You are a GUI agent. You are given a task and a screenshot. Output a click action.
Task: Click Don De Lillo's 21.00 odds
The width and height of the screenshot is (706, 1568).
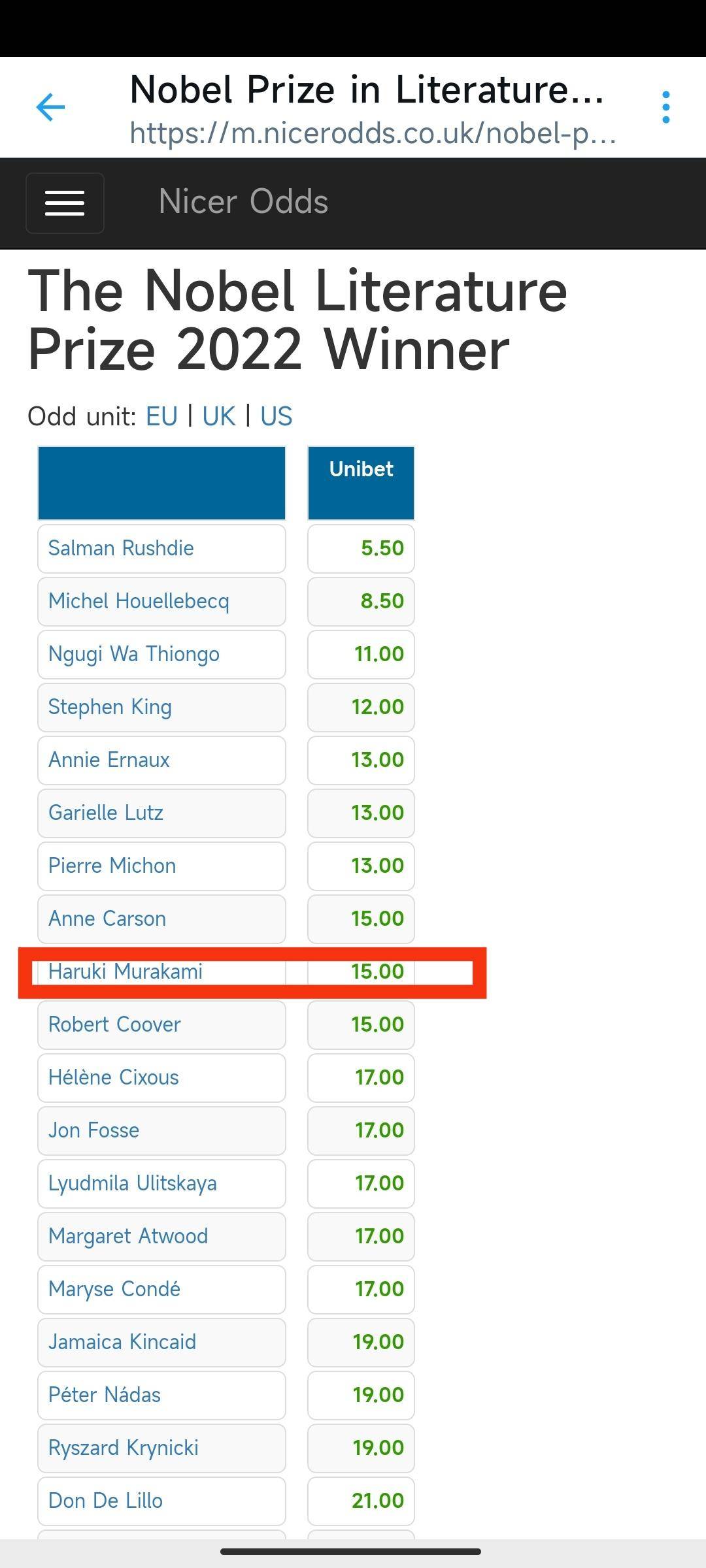pyautogui.click(x=377, y=1501)
